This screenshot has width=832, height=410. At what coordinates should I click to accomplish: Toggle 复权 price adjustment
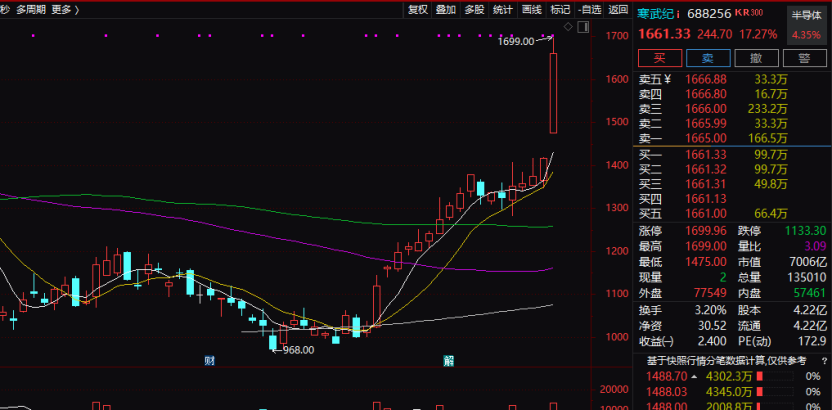[418, 9]
